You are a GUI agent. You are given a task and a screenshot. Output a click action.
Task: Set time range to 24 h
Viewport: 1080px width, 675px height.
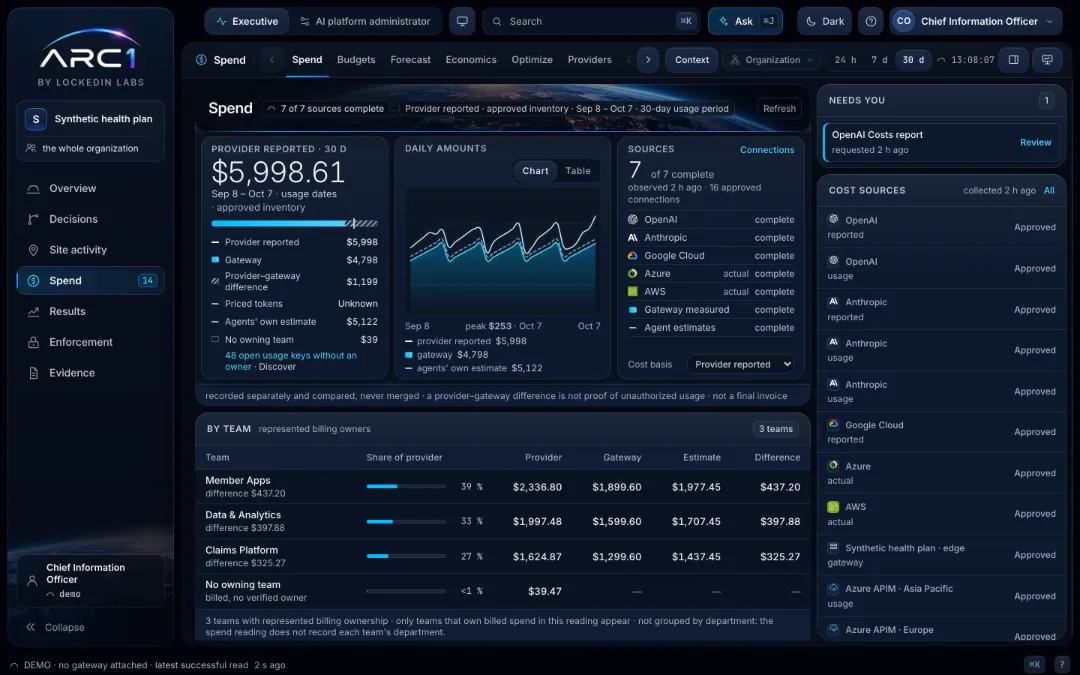[x=845, y=60]
